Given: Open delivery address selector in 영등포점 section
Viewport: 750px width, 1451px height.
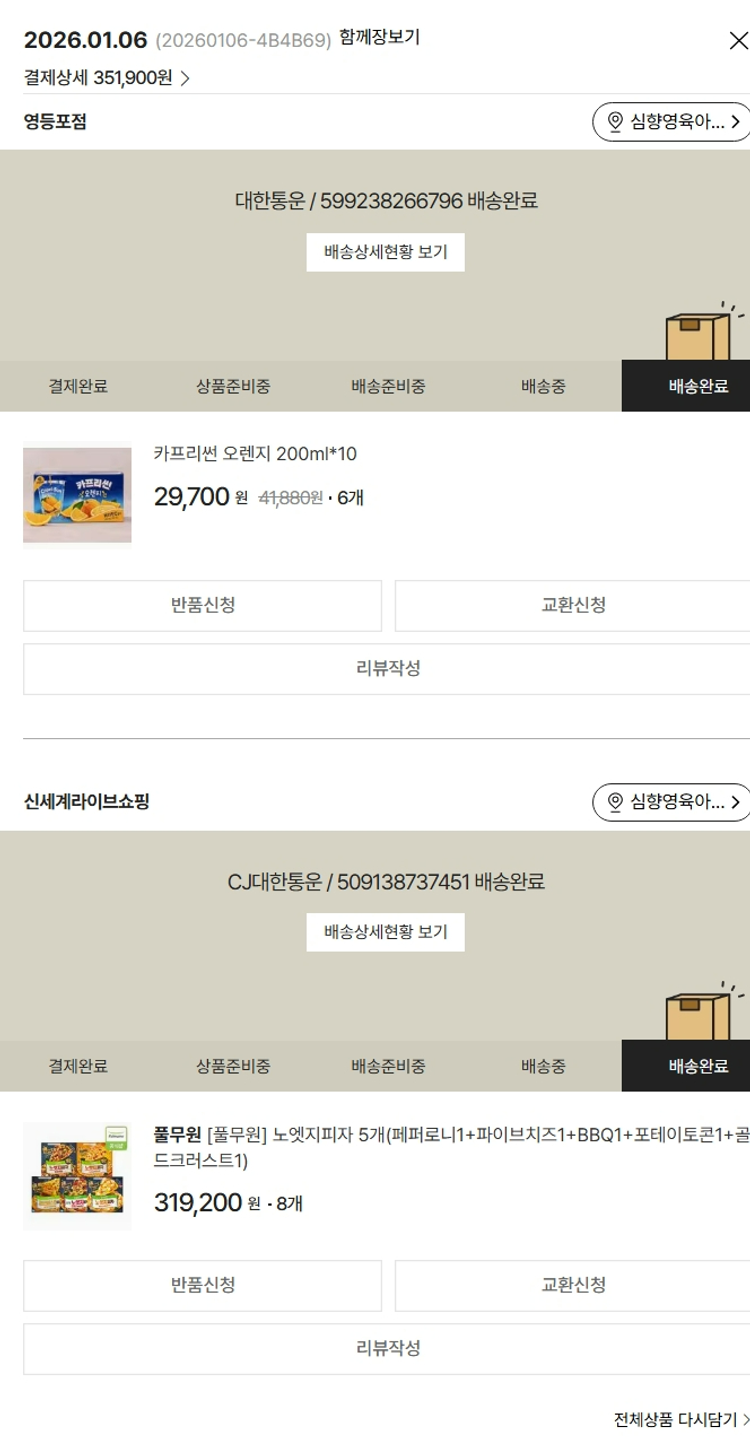Looking at the screenshot, I should (x=671, y=122).
